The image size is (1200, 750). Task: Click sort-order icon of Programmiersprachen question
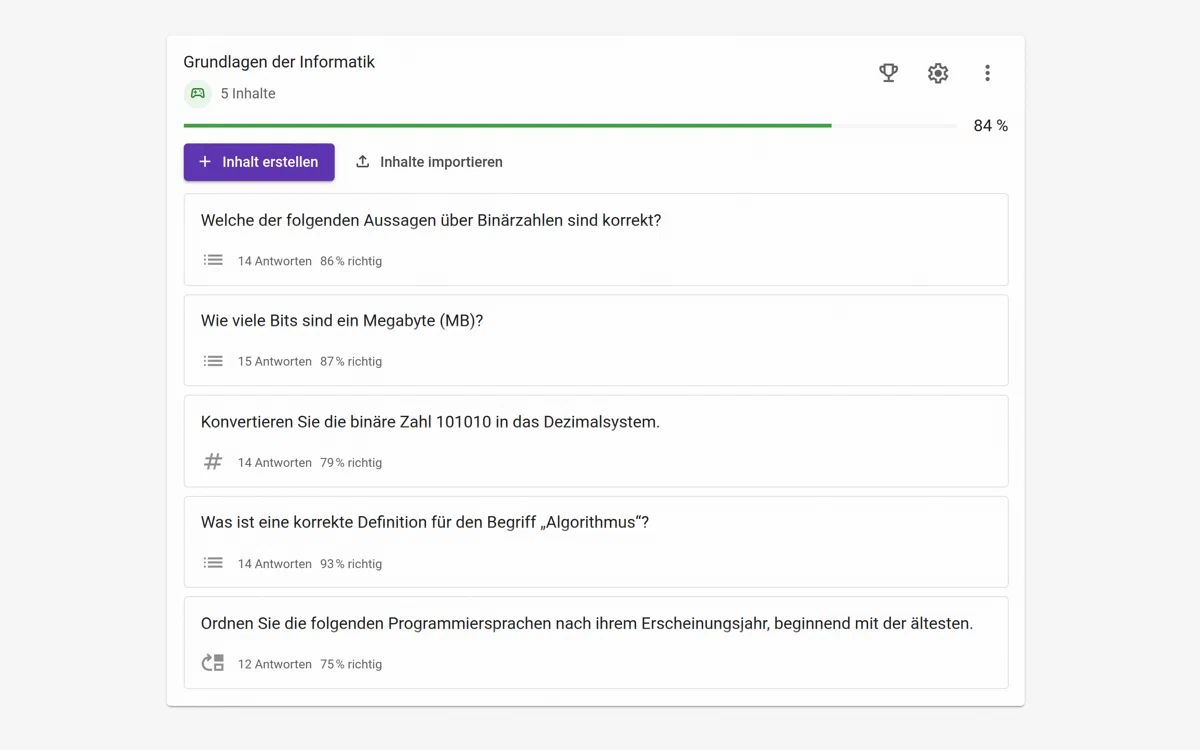tap(213, 663)
